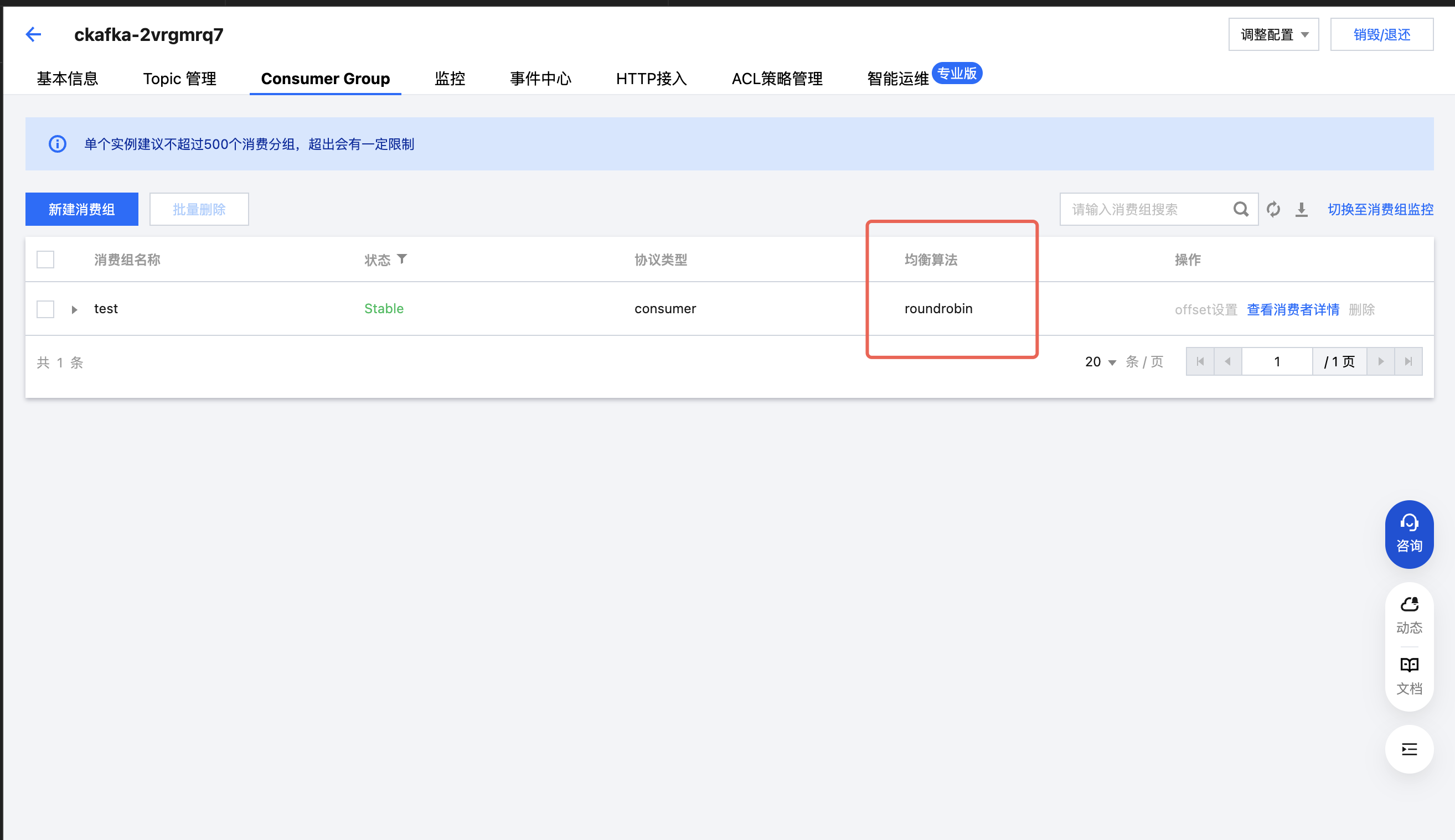Click the search magnifier icon
This screenshot has width=1455, height=840.
pos(1240,209)
